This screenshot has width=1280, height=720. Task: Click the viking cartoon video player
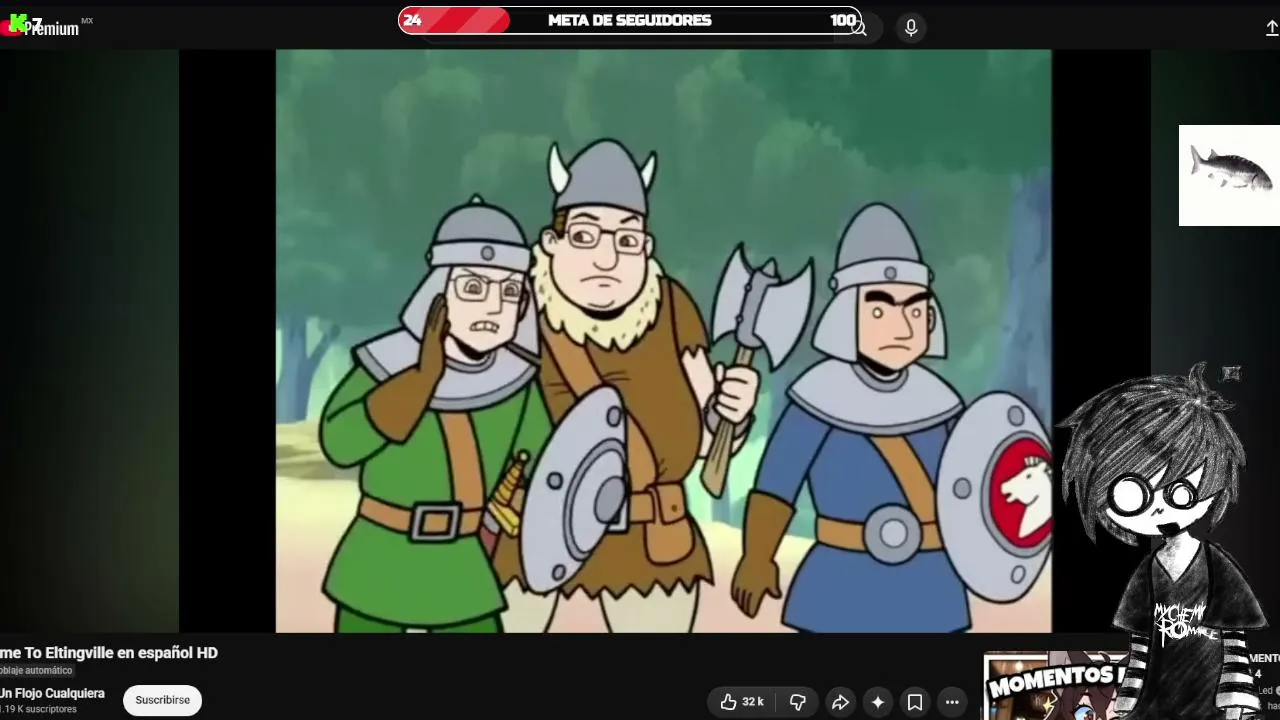coord(663,341)
